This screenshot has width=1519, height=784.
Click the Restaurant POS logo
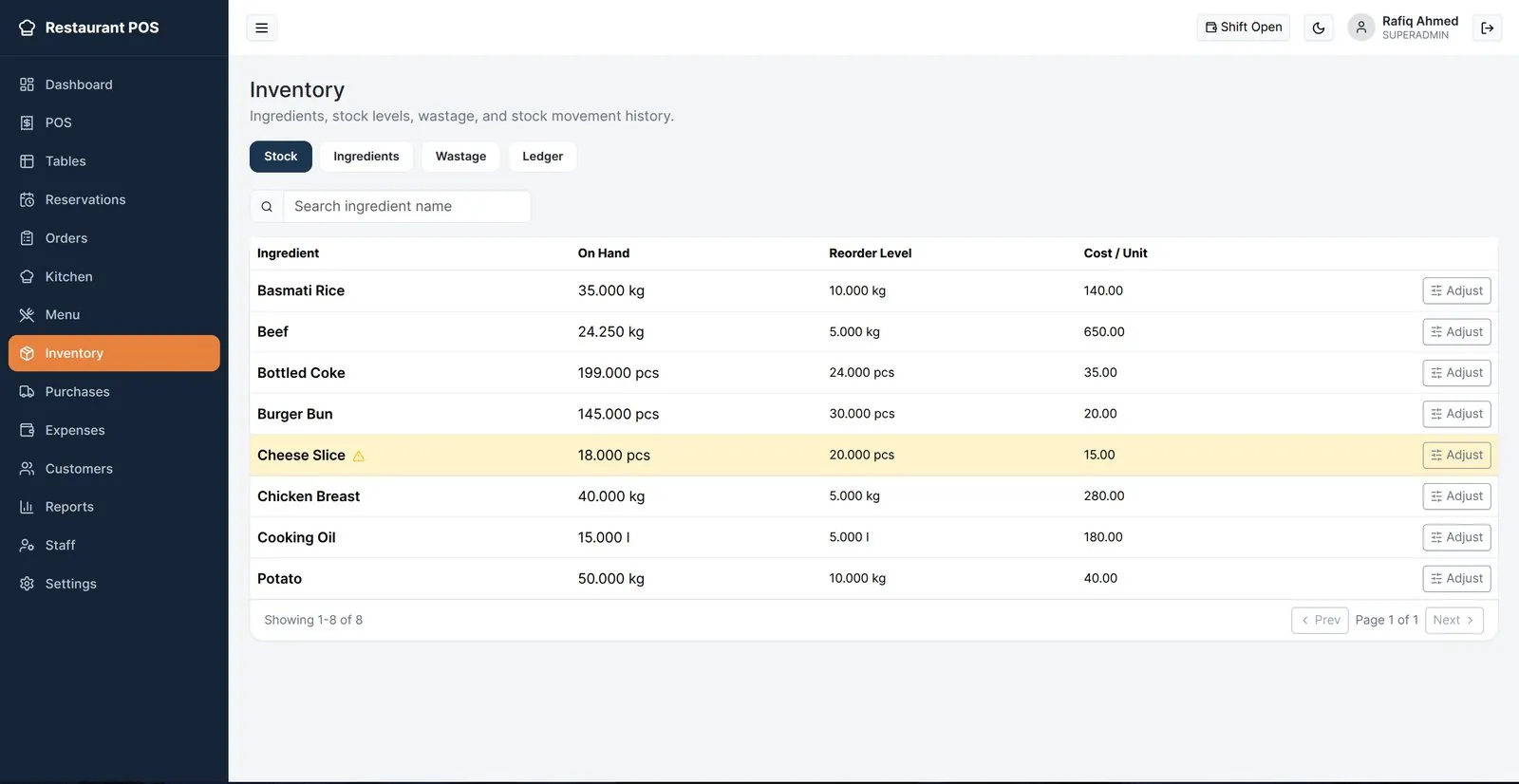tap(89, 28)
